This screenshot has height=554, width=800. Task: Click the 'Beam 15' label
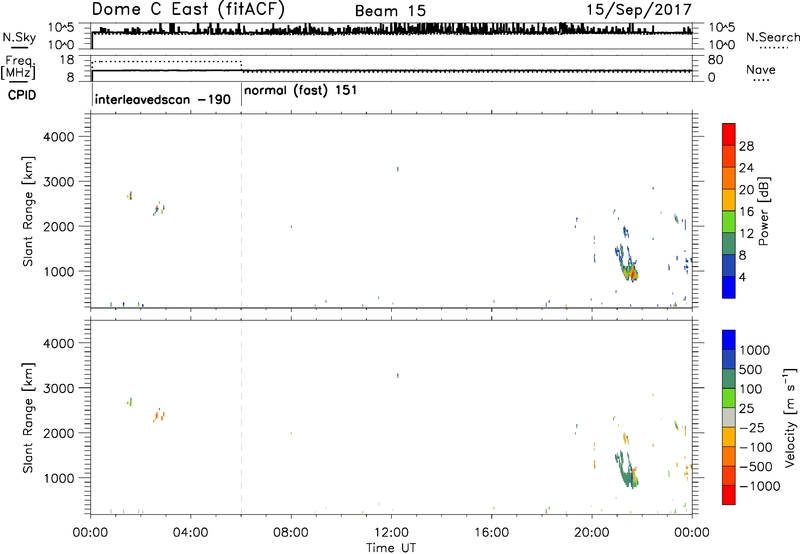pos(390,11)
